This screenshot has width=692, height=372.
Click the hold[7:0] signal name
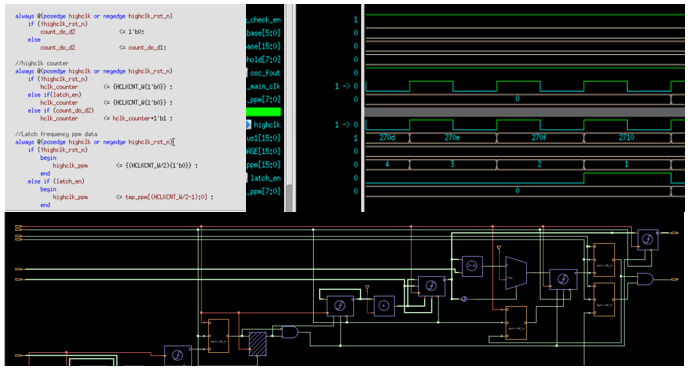[263, 60]
